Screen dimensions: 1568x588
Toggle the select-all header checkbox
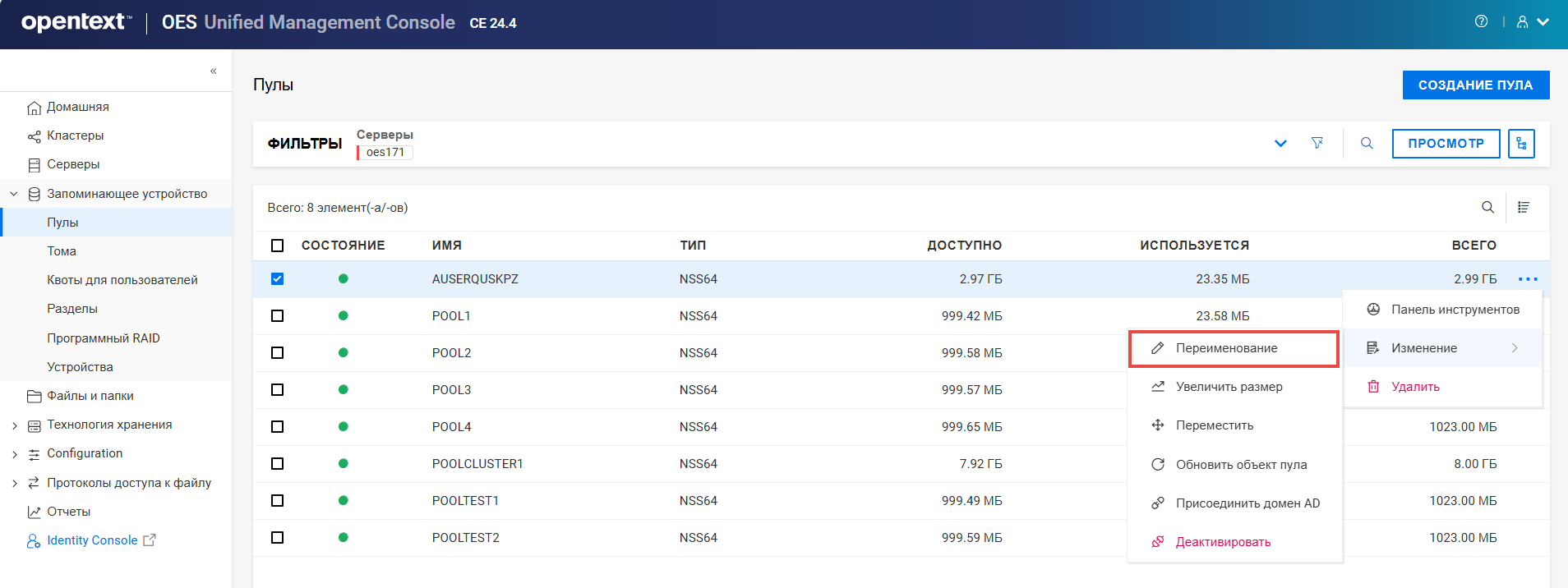point(278,246)
